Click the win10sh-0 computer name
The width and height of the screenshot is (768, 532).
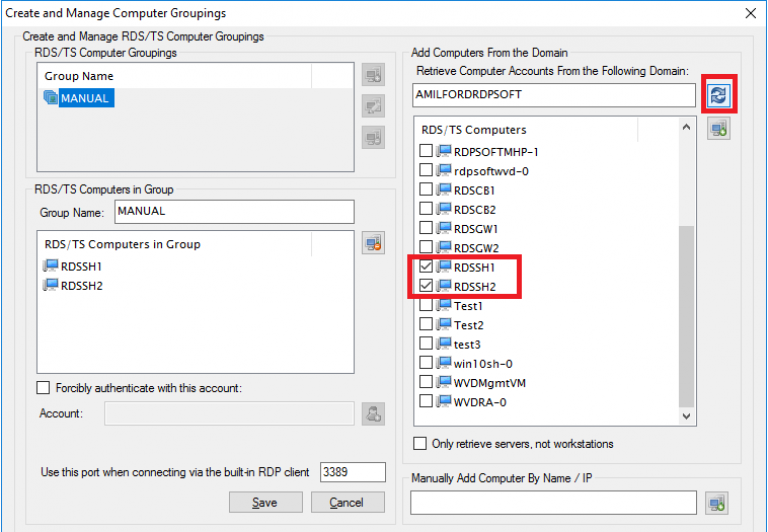(x=483, y=363)
